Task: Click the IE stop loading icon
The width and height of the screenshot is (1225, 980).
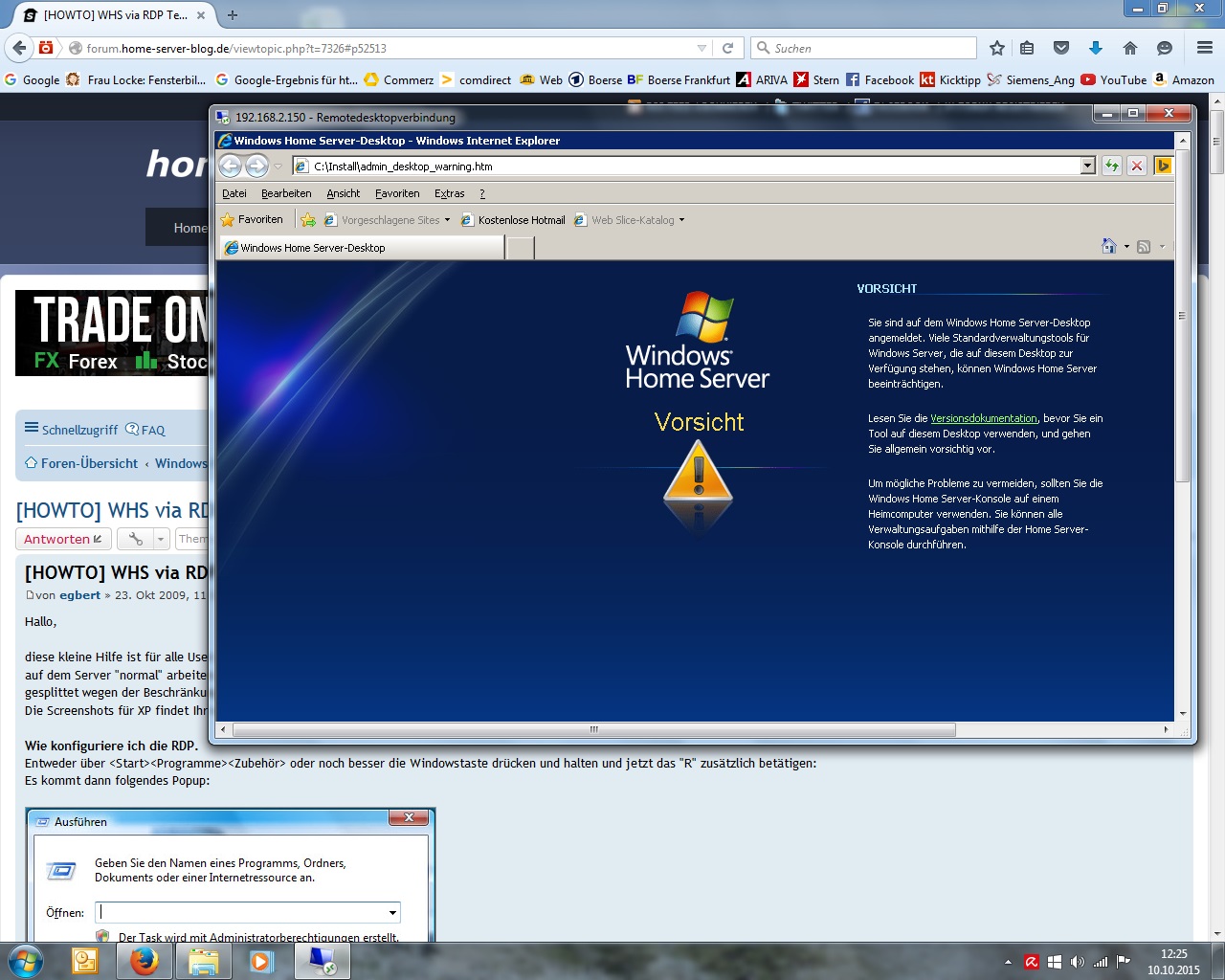Action: pyautogui.click(x=1137, y=166)
